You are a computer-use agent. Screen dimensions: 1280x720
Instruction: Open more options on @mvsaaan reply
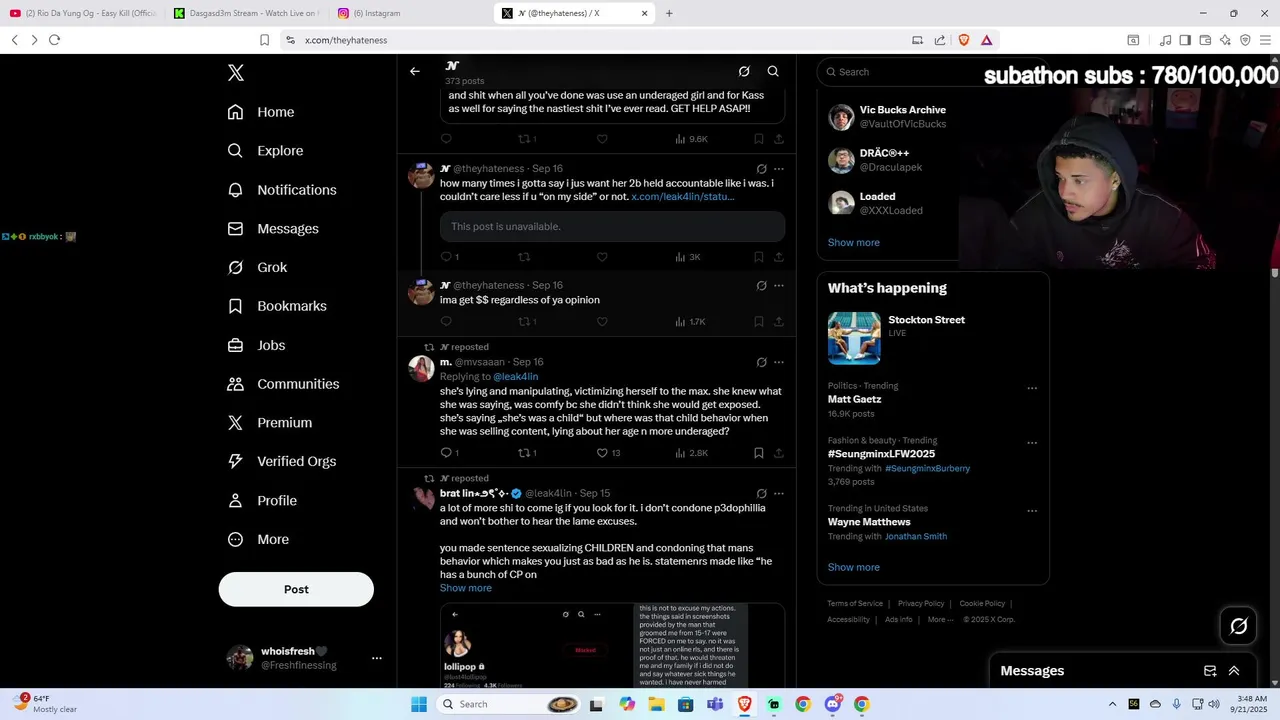[779, 362]
